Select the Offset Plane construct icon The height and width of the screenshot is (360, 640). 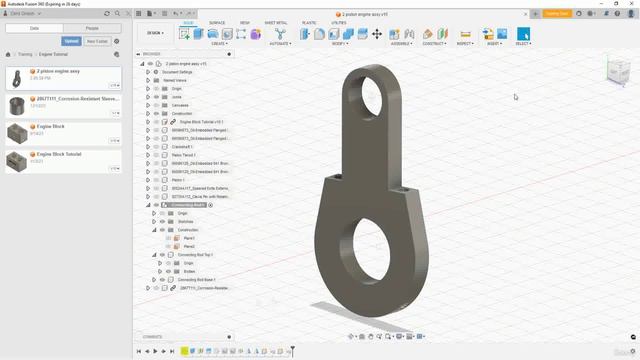click(427, 34)
